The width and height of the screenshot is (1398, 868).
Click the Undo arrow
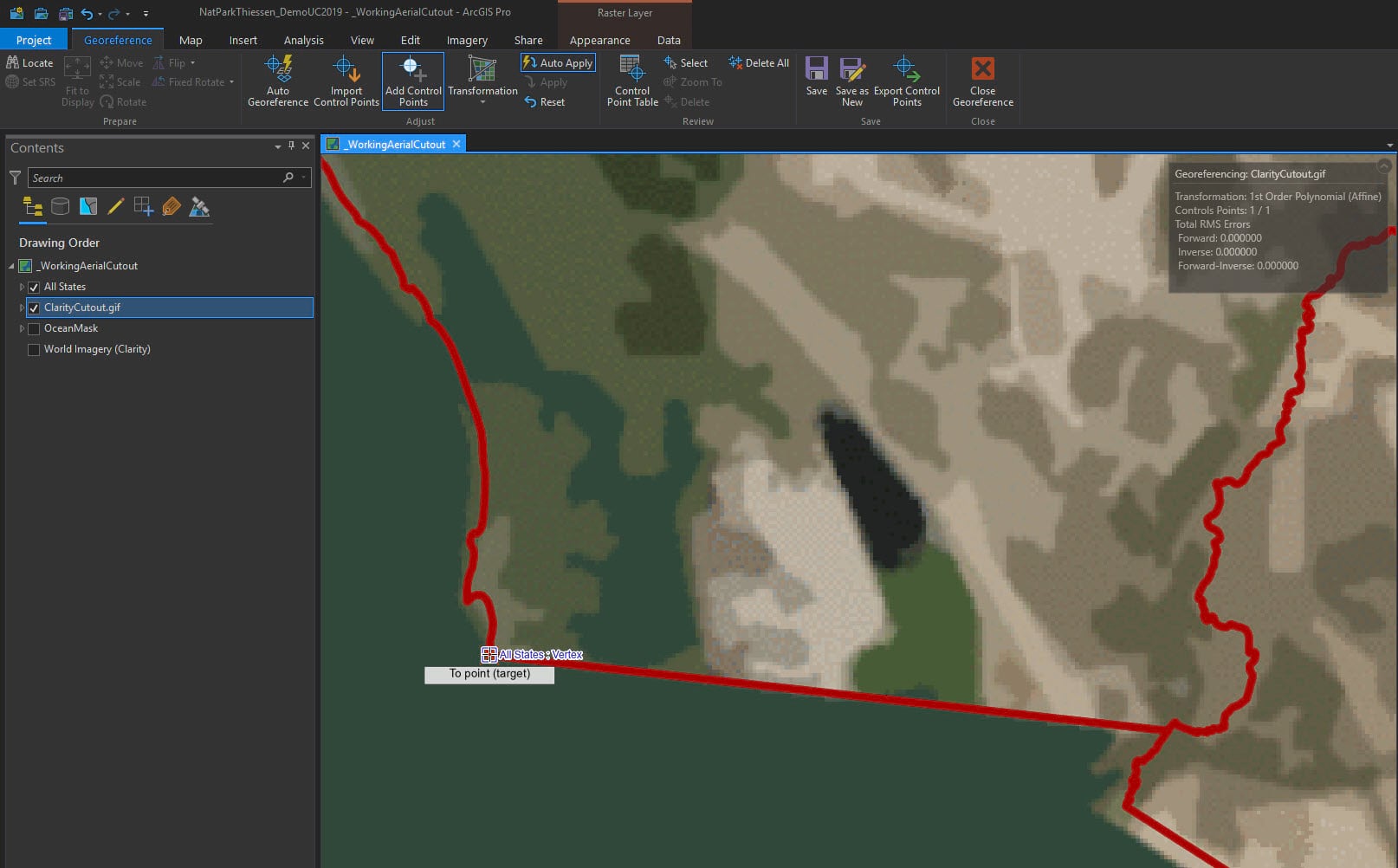(87, 13)
